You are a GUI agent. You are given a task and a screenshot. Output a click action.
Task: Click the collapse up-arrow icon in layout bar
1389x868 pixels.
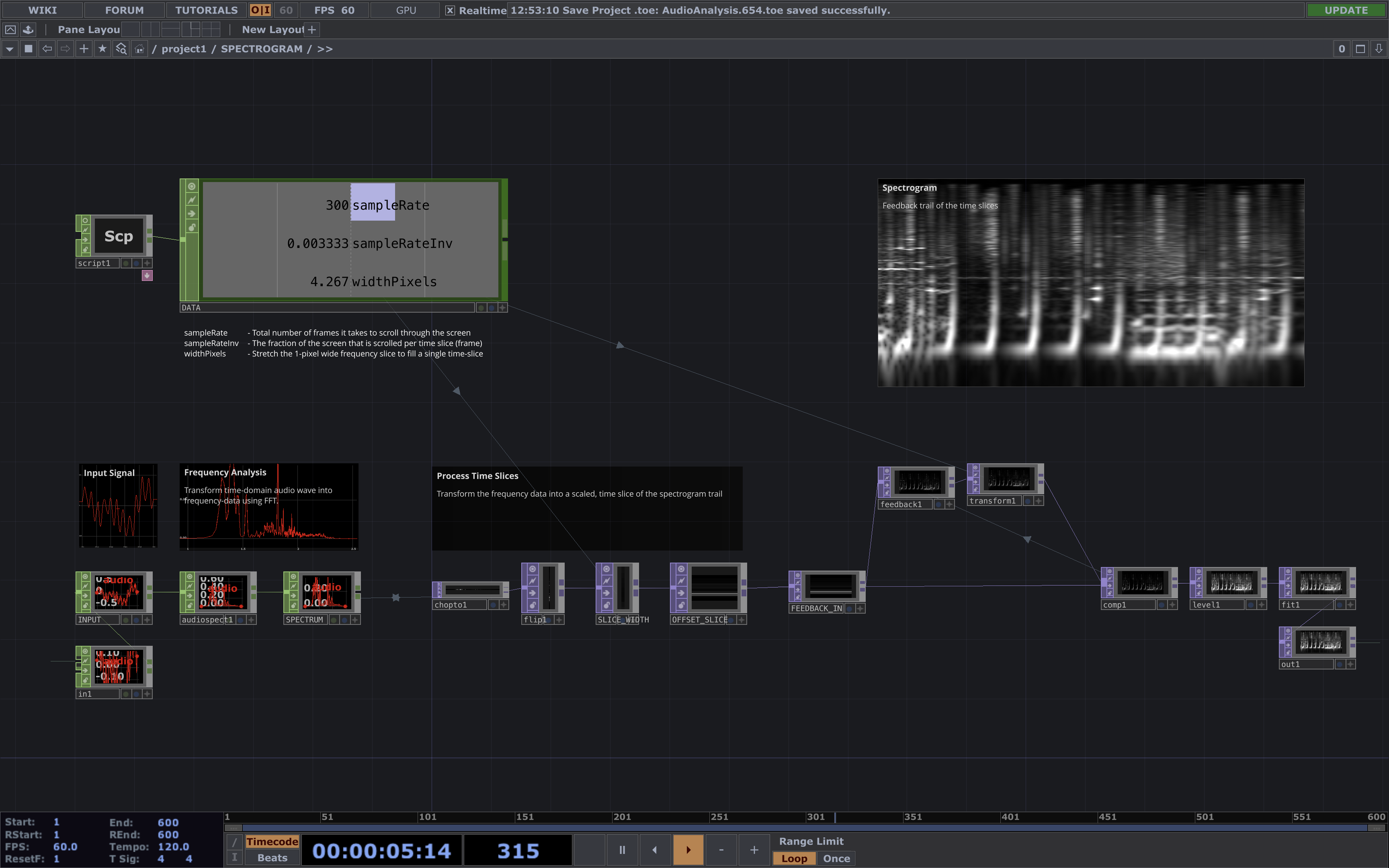[x=10, y=29]
